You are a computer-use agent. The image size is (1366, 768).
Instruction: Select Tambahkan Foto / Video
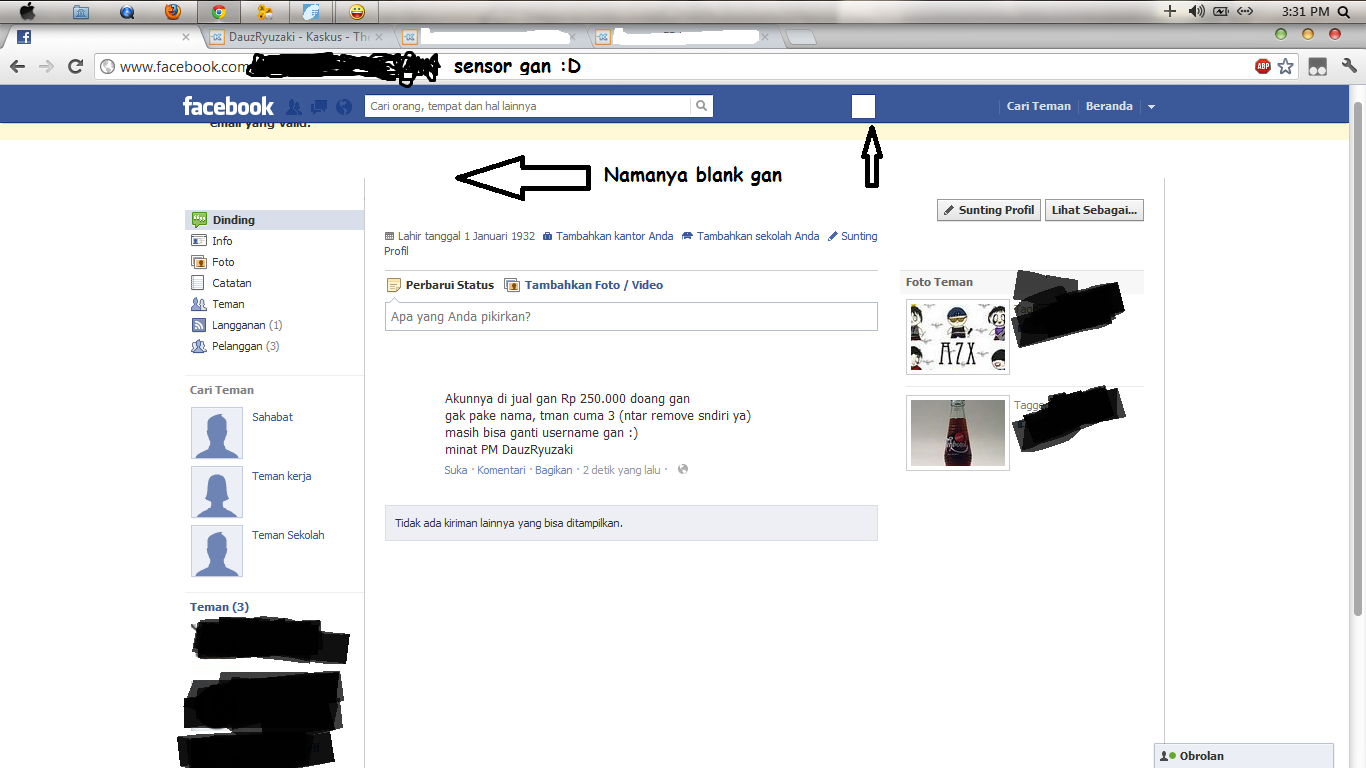coord(584,285)
